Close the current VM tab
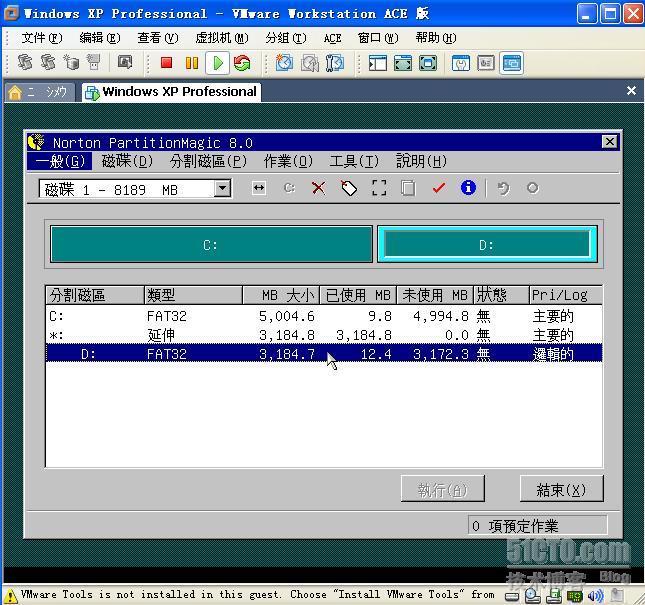Screen dimensions: 645x605 [x=631, y=90]
